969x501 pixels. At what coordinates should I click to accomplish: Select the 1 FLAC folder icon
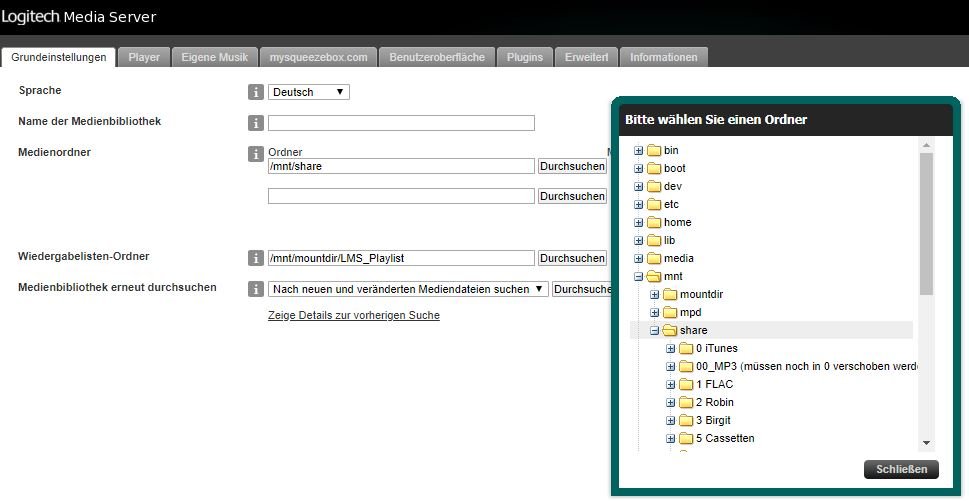(686, 384)
